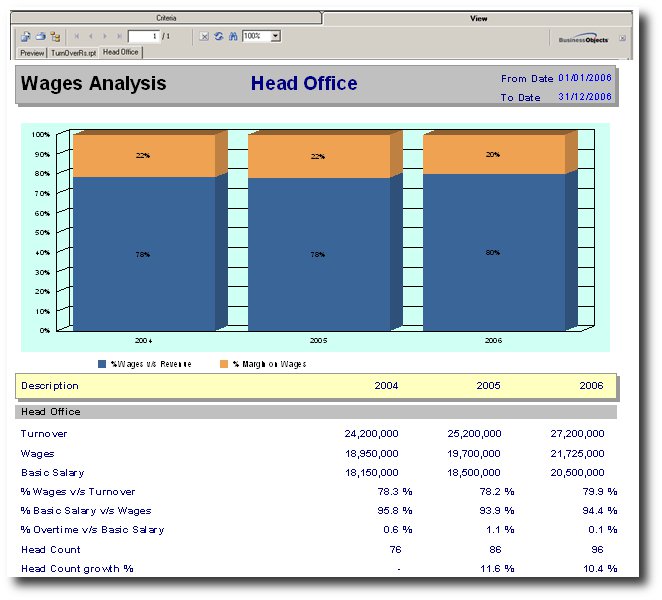The width and height of the screenshot is (662, 600).
Task: Click the page number input field
Action: pos(143,36)
